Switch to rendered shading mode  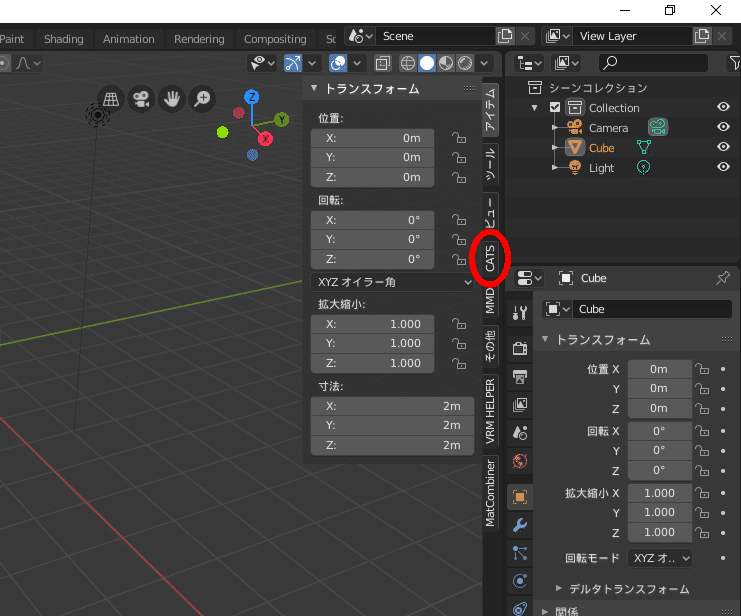pyautogui.click(x=465, y=63)
